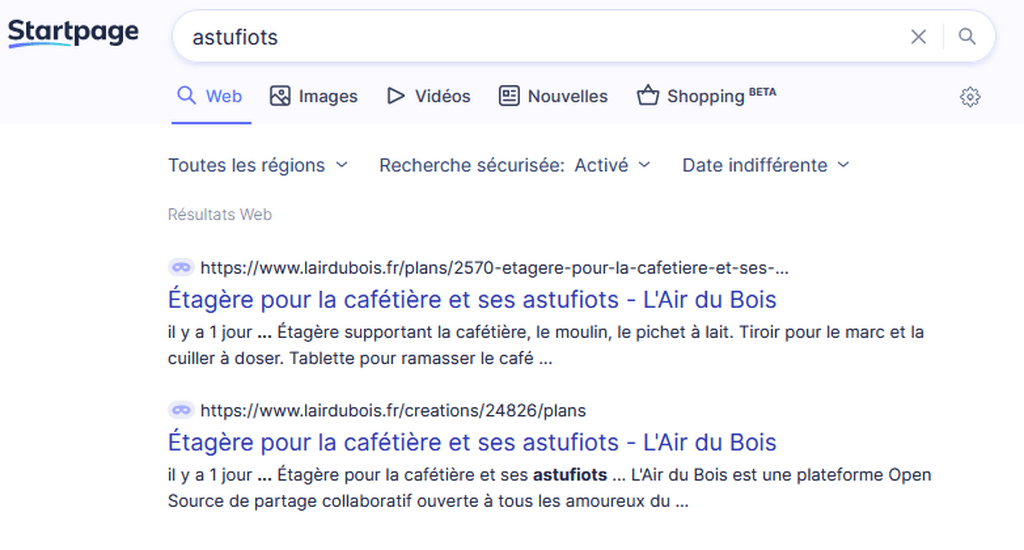The image size is (1024, 550).
Task: Clear the search box with the X icon
Action: [918, 37]
